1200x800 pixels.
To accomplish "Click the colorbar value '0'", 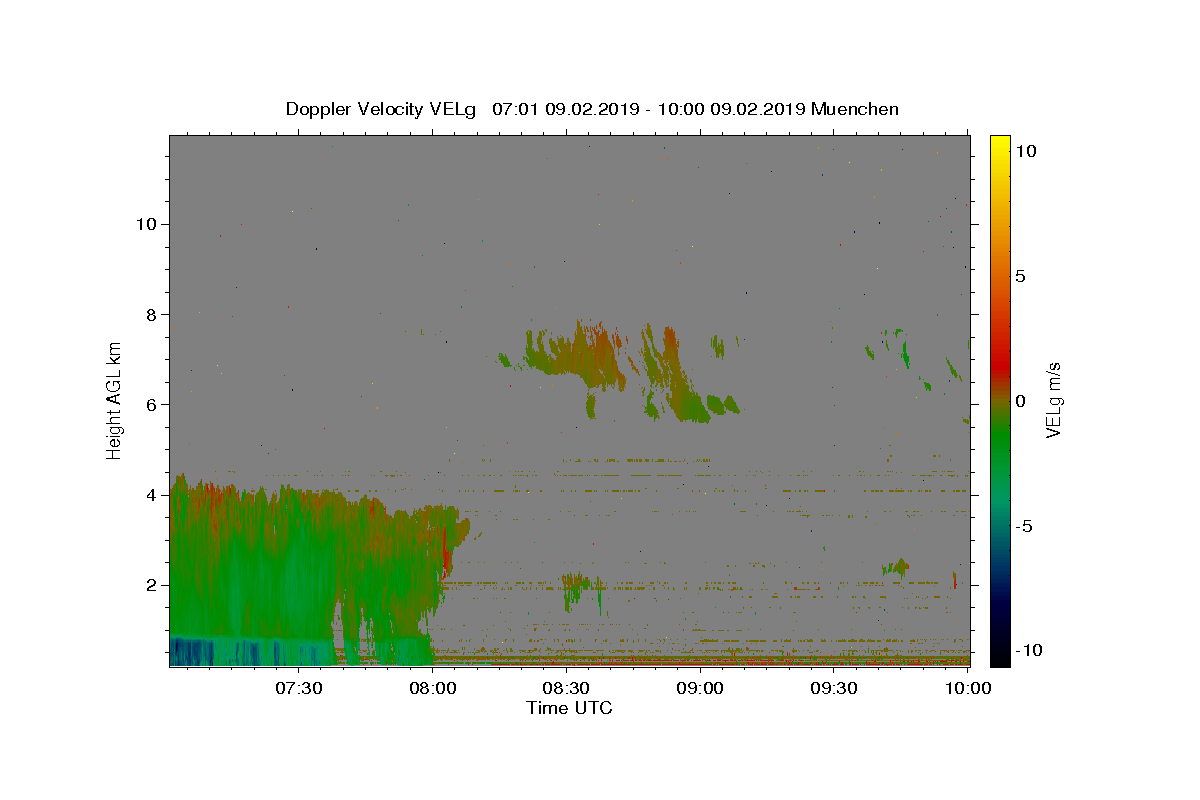I will (1019, 401).
